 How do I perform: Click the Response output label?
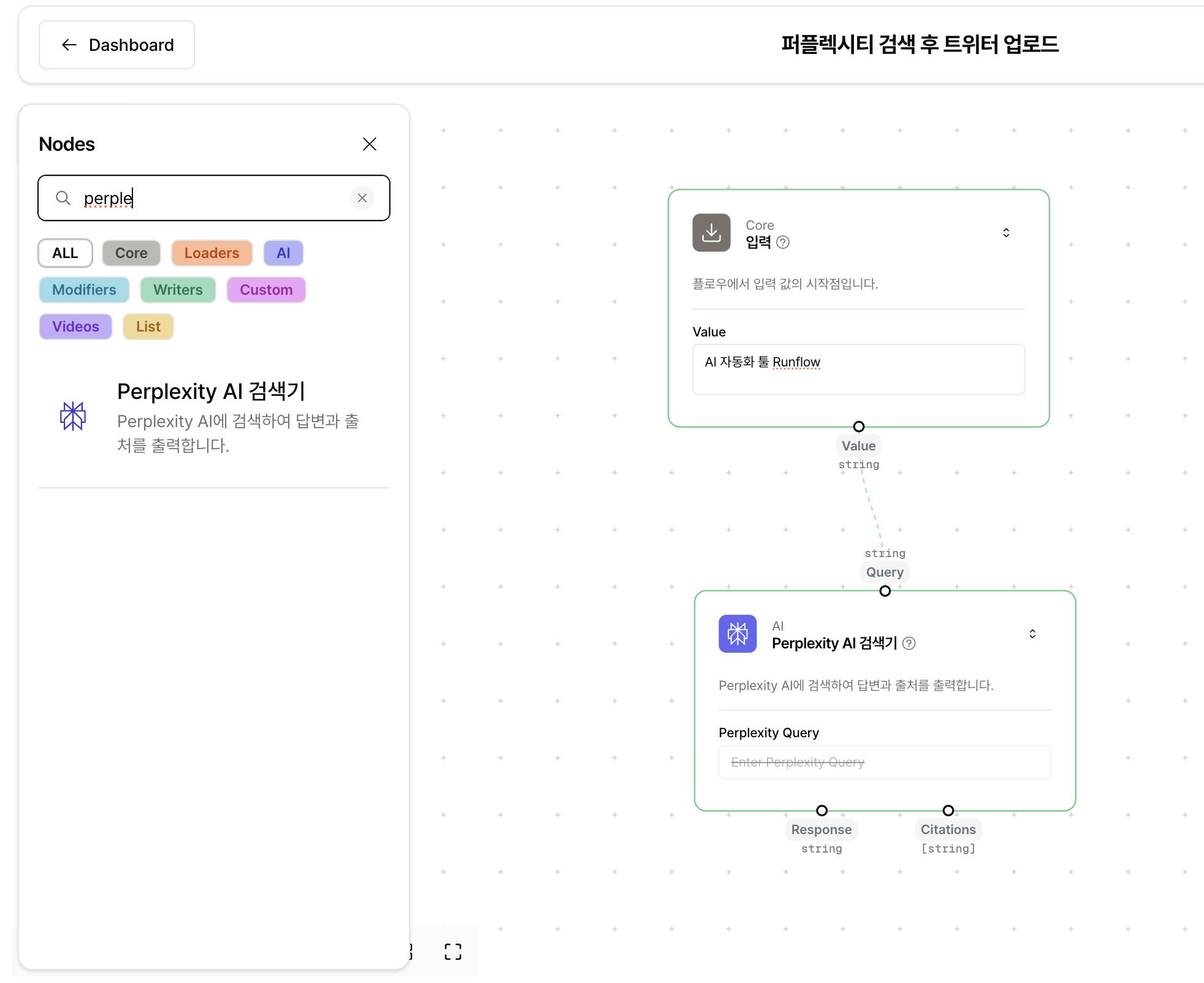pos(821,830)
